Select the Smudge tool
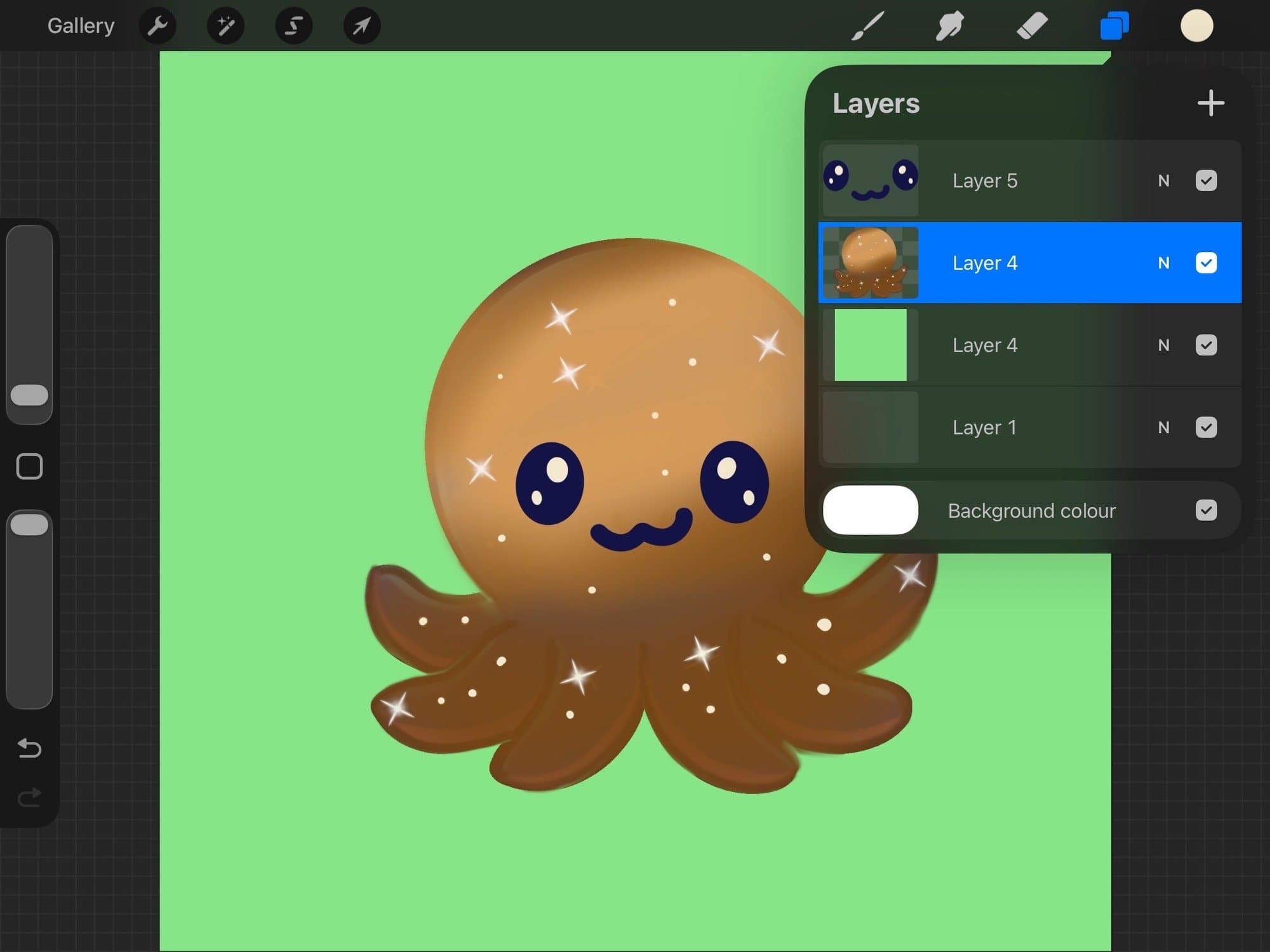 [949, 26]
